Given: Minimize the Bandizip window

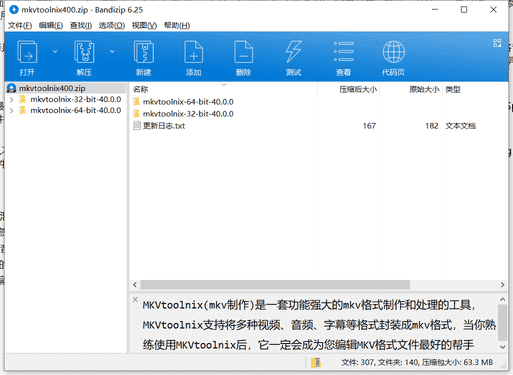Looking at the screenshot, I should click(x=435, y=10).
